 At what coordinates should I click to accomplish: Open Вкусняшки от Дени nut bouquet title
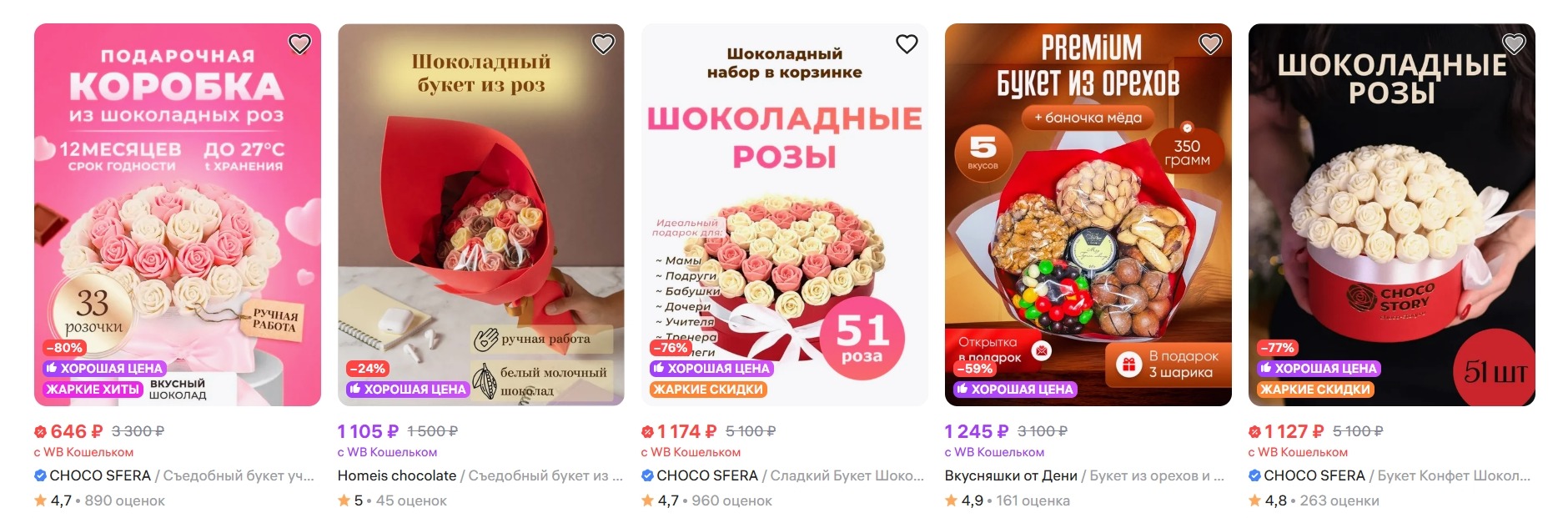click(x=1084, y=475)
